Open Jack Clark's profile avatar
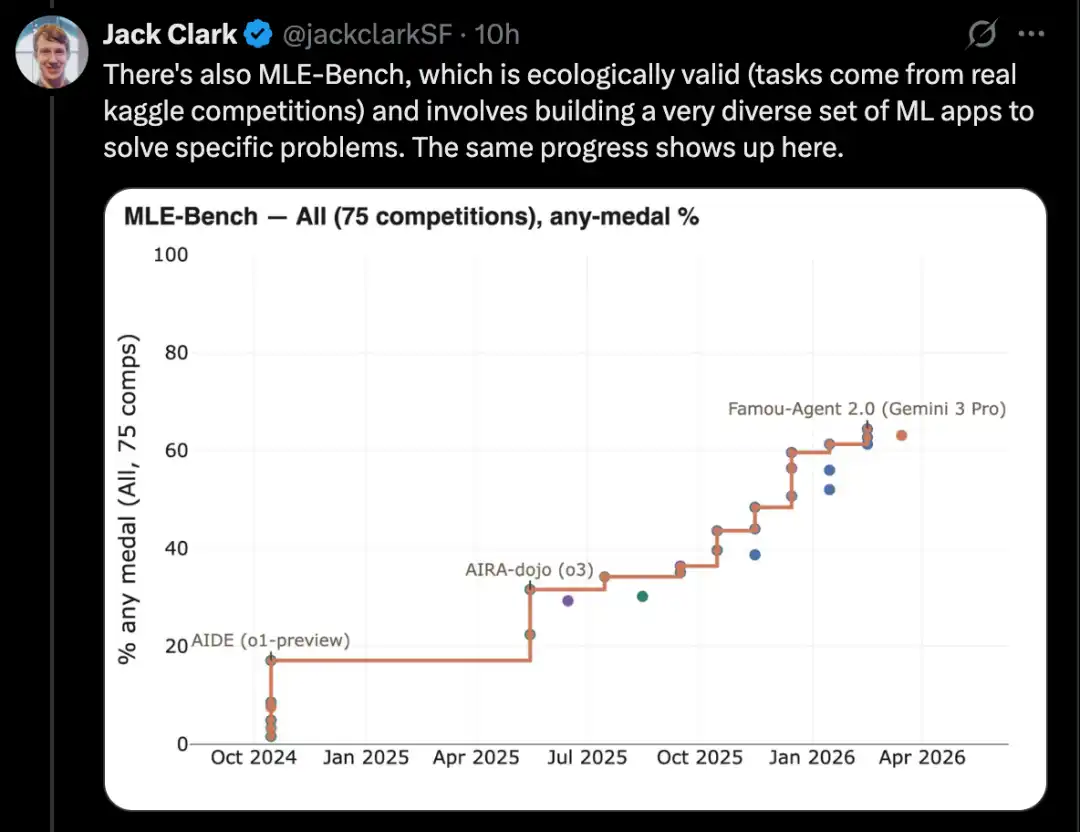This screenshot has height=832, width=1080. pos(52,52)
